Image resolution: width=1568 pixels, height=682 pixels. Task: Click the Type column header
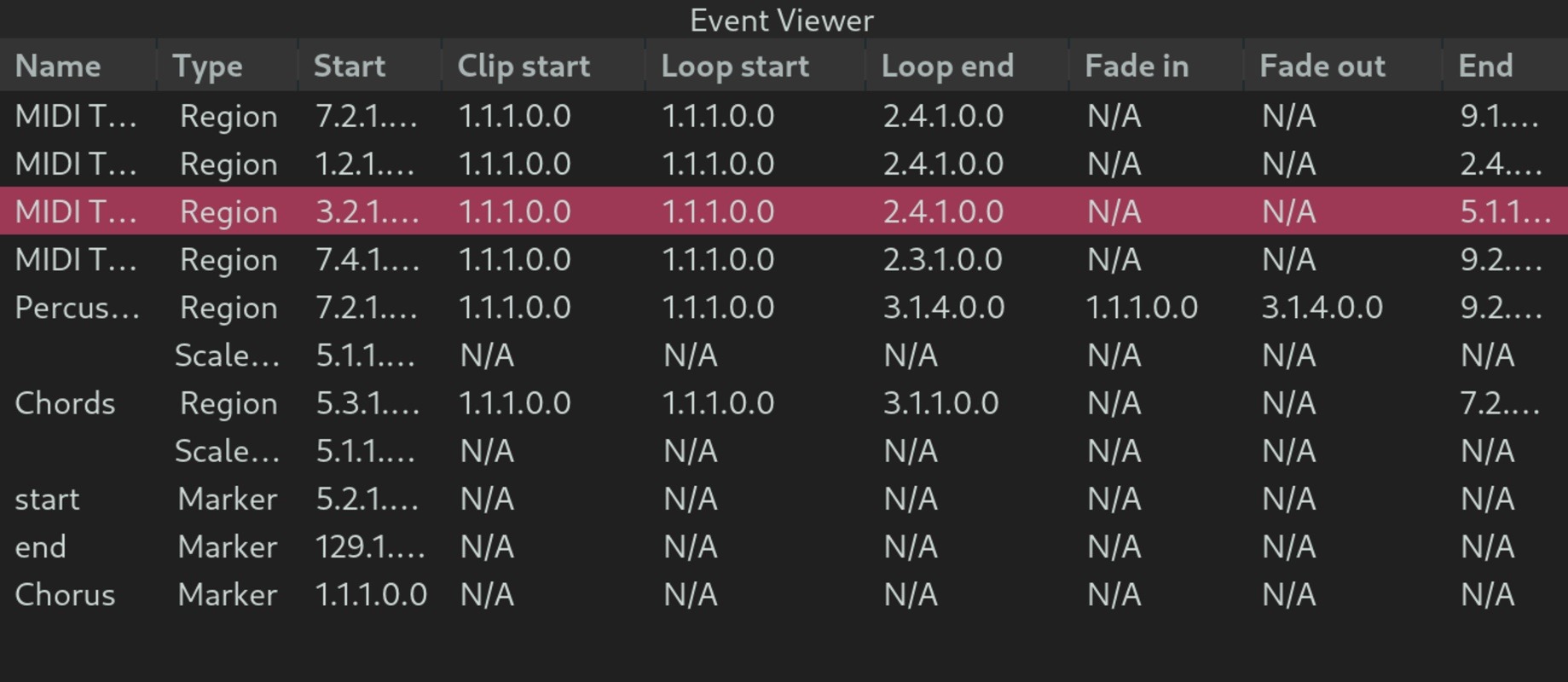(x=228, y=66)
